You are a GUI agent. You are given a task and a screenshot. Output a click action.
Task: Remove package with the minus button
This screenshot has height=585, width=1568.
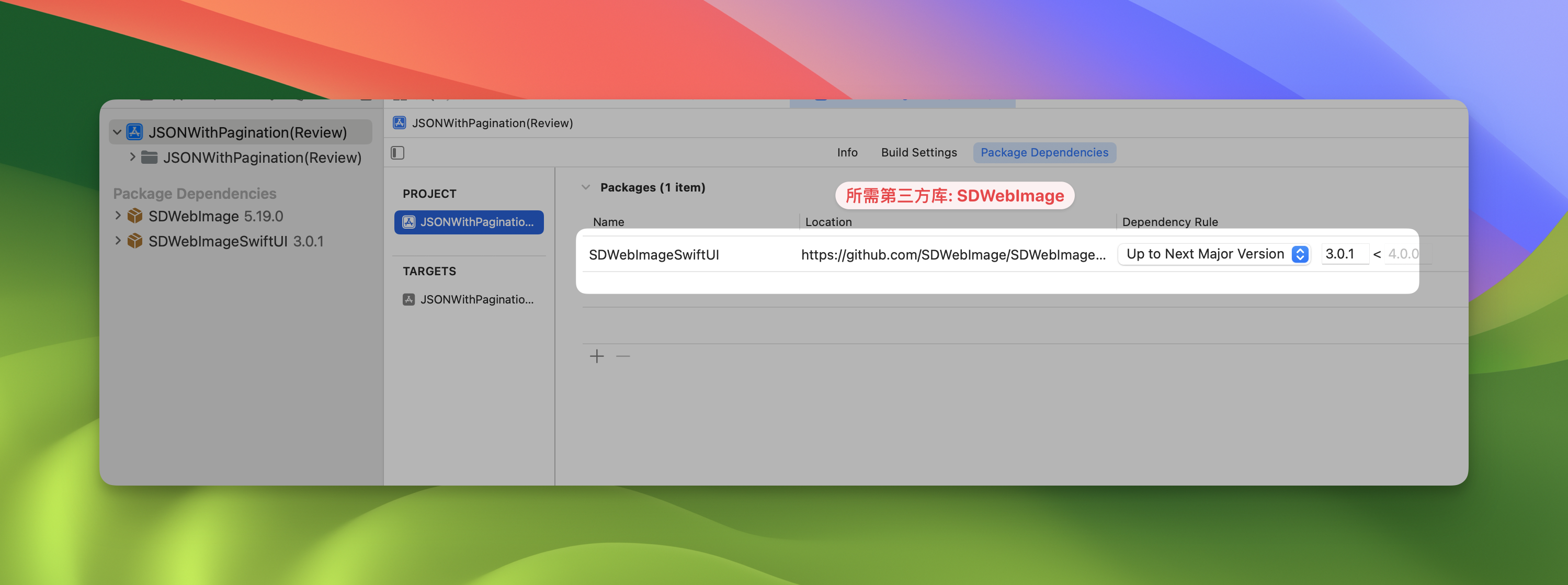623,356
